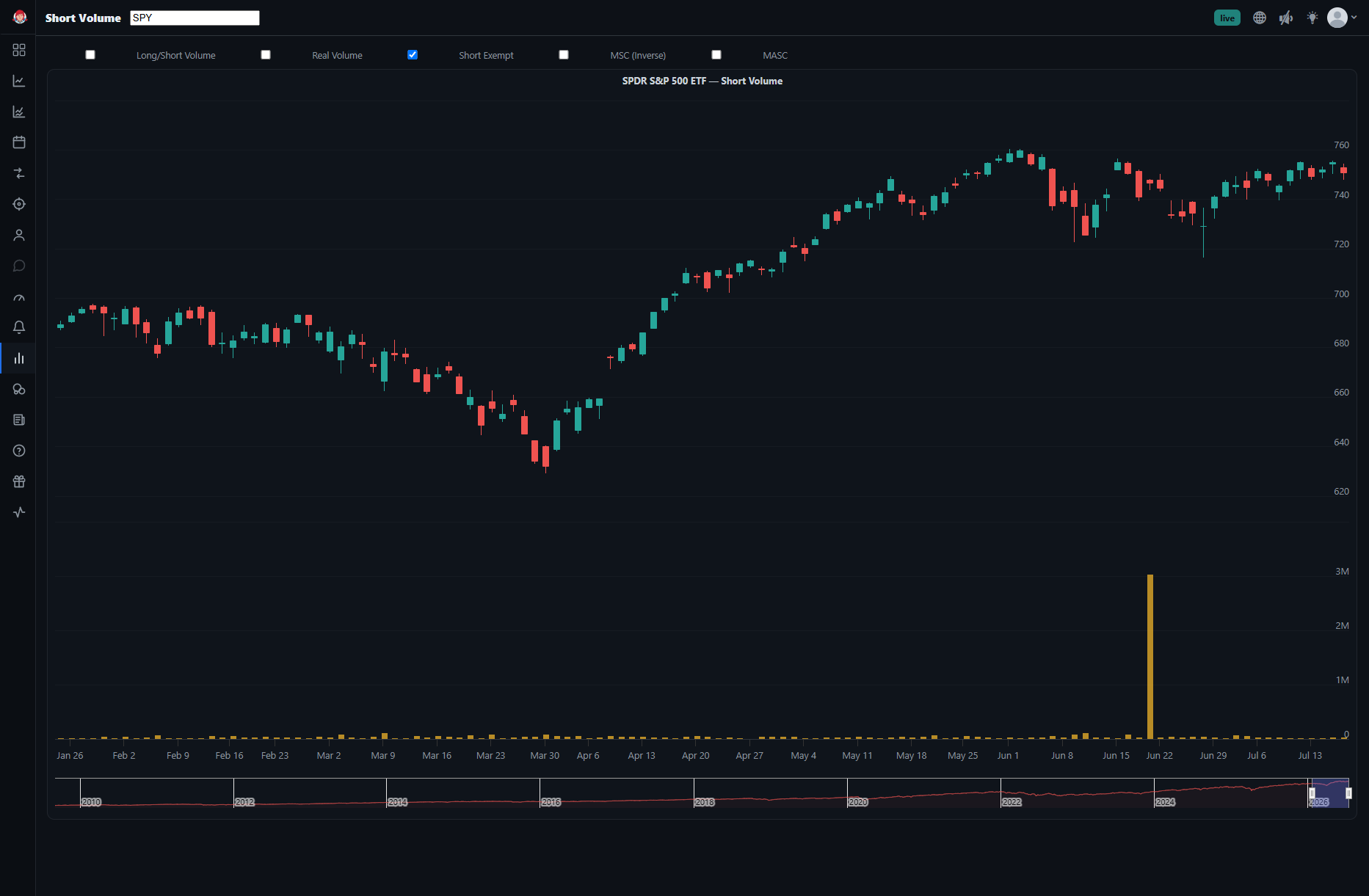Click the 2020 marker on the navigator

857,802
